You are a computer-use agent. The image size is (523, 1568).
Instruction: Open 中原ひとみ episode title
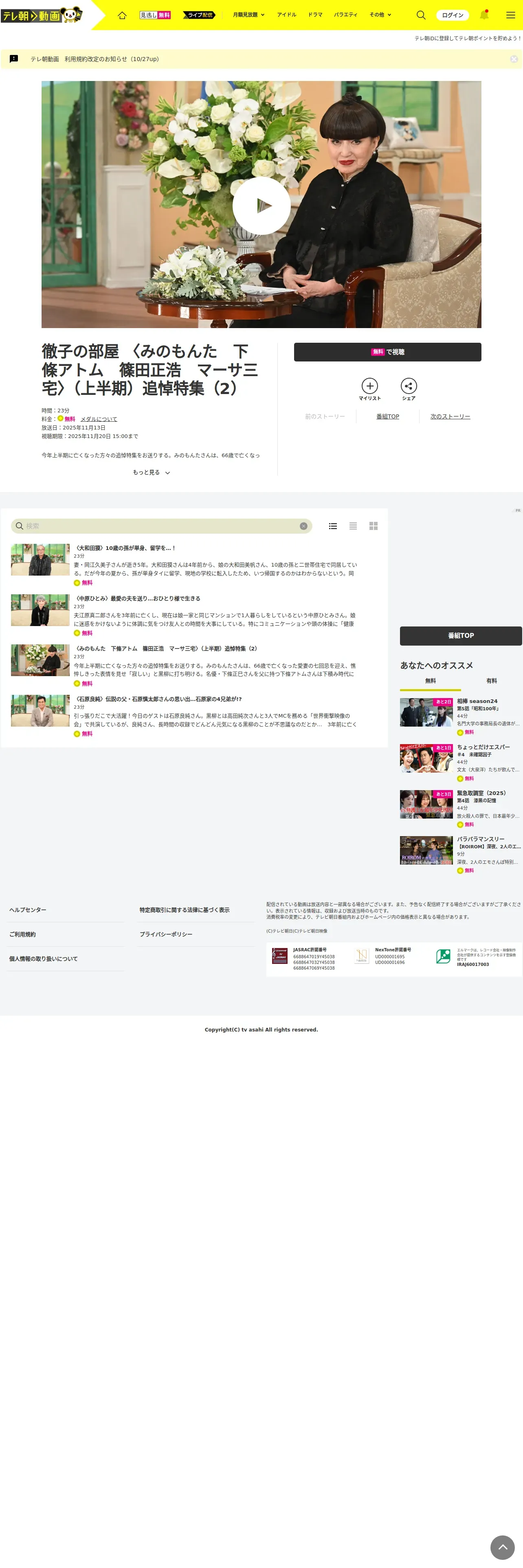coord(137,598)
